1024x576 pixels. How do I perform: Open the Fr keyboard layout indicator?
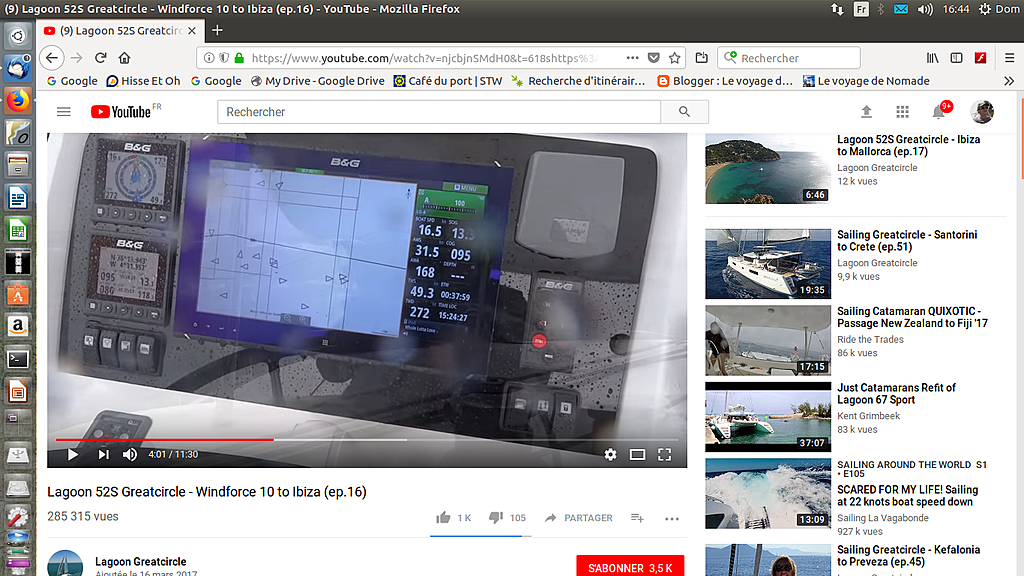(x=861, y=9)
